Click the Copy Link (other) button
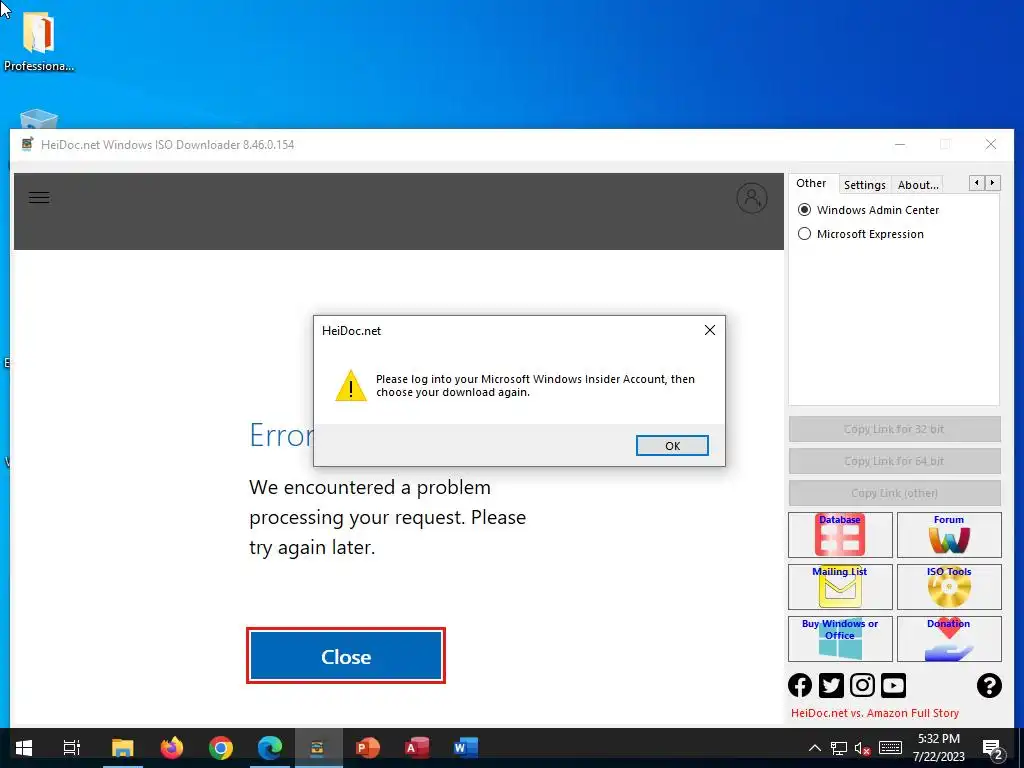The image size is (1024, 768). click(894, 493)
